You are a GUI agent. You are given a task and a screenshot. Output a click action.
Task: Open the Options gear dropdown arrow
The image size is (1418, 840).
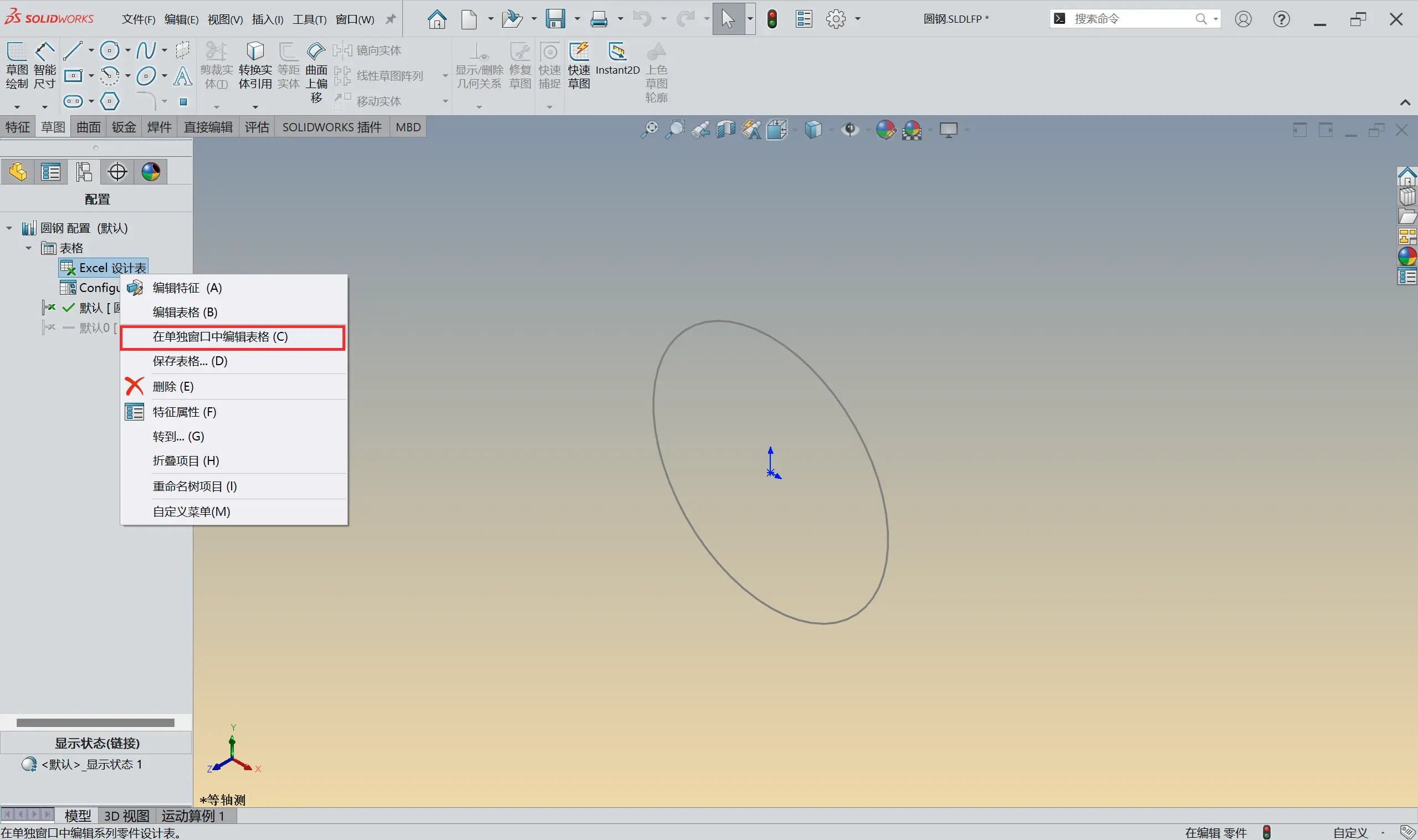[x=858, y=19]
